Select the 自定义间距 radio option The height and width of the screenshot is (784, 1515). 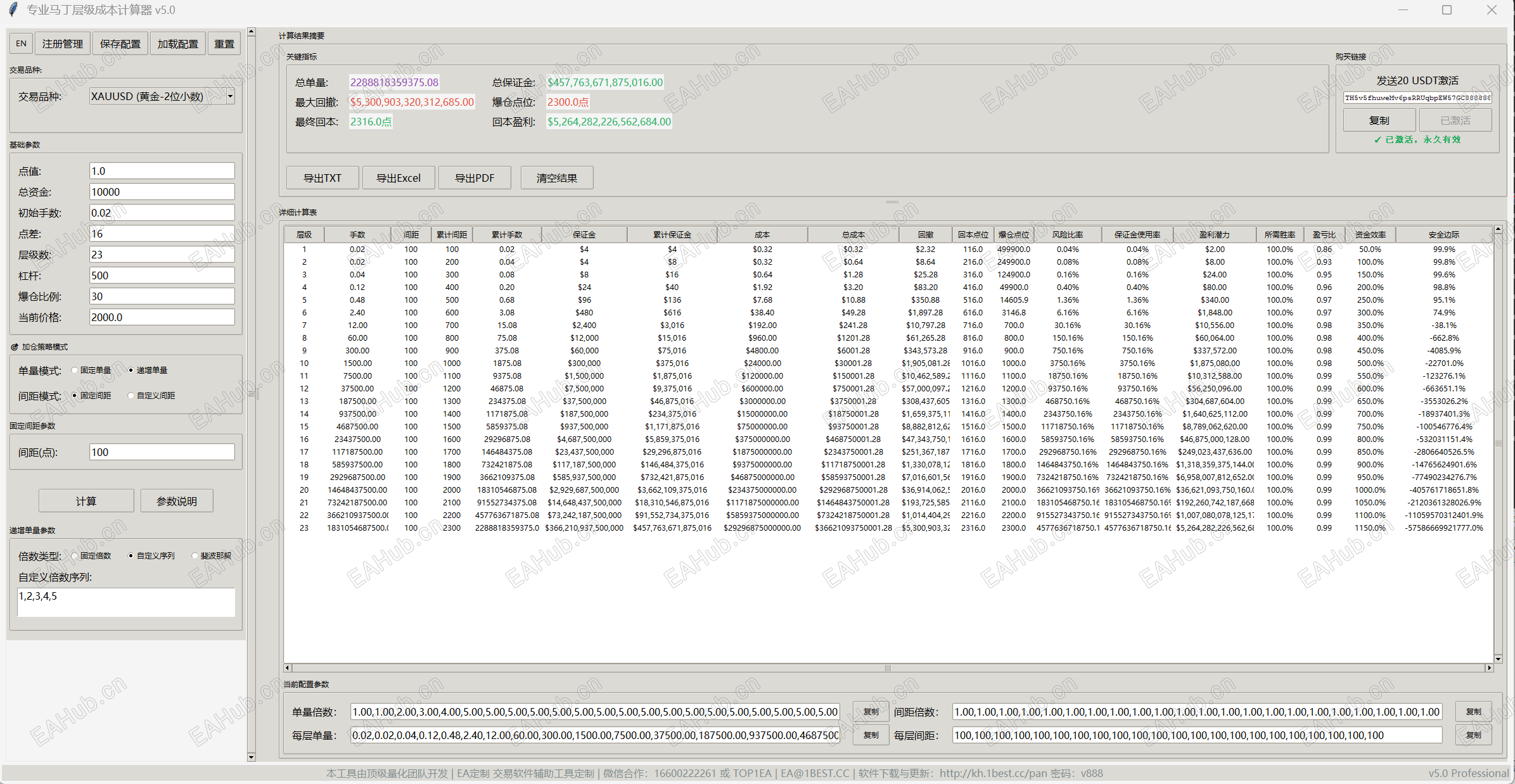[x=131, y=396]
